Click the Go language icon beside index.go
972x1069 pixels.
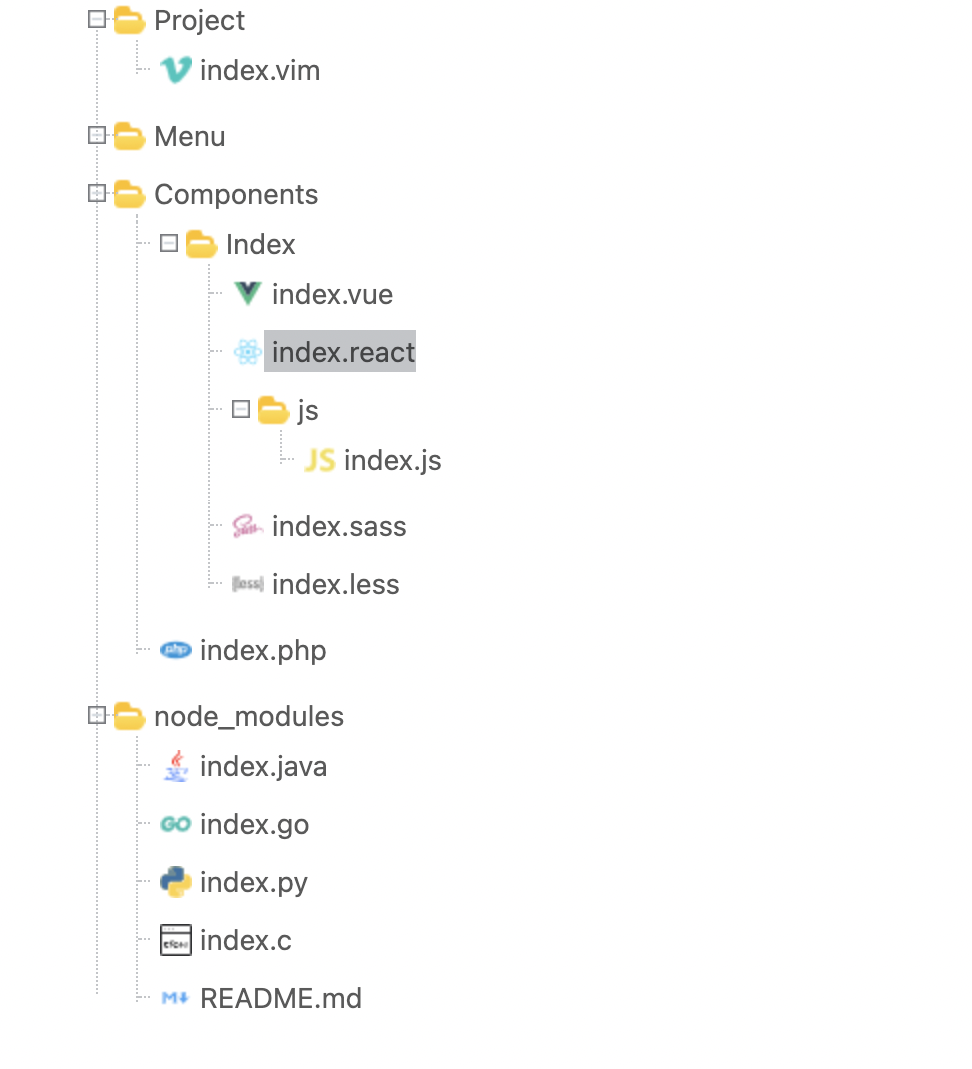175,824
